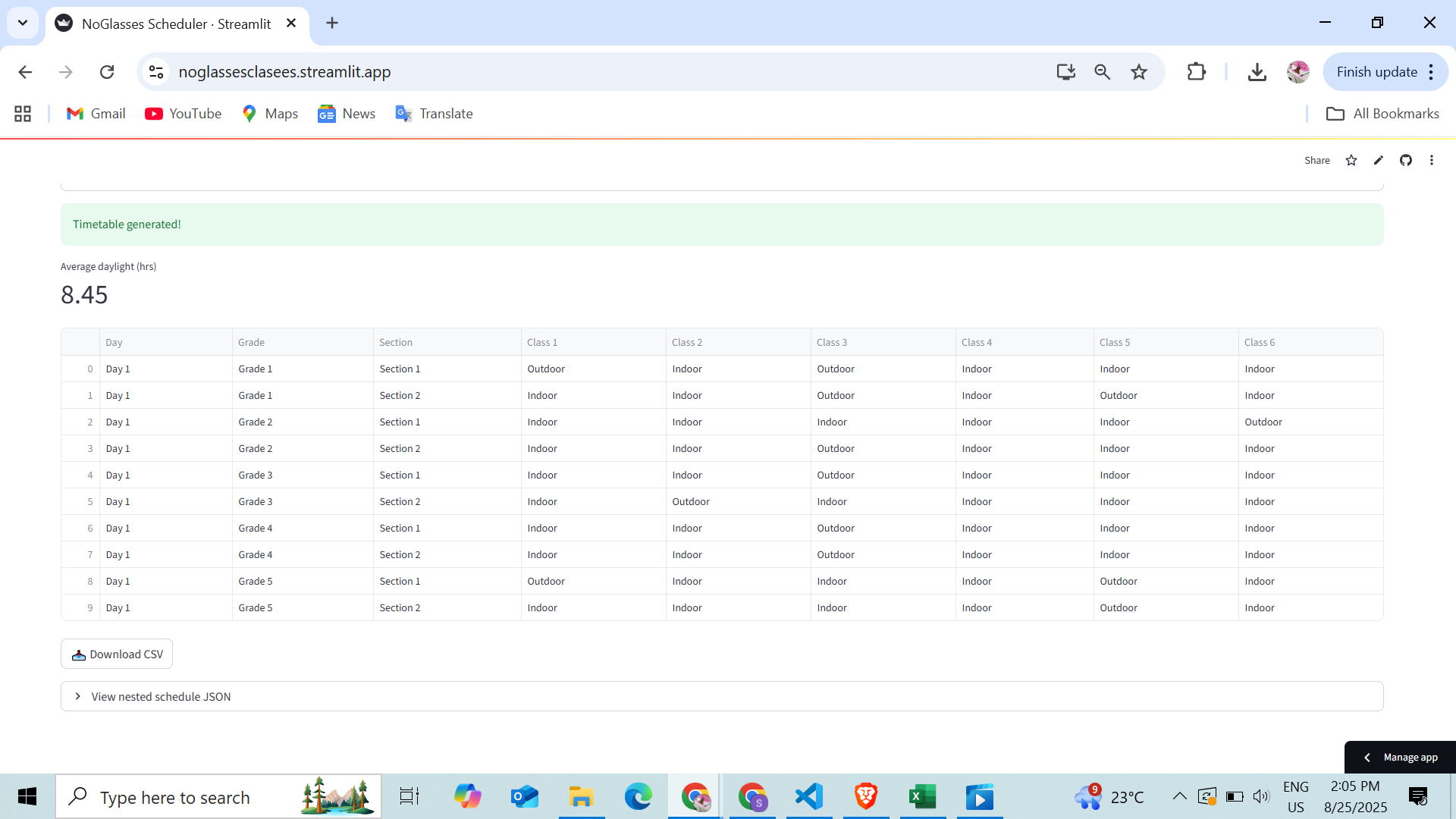The width and height of the screenshot is (1456, 819).
Task: Install app icon in address bar
Action: coord(1065,72)
